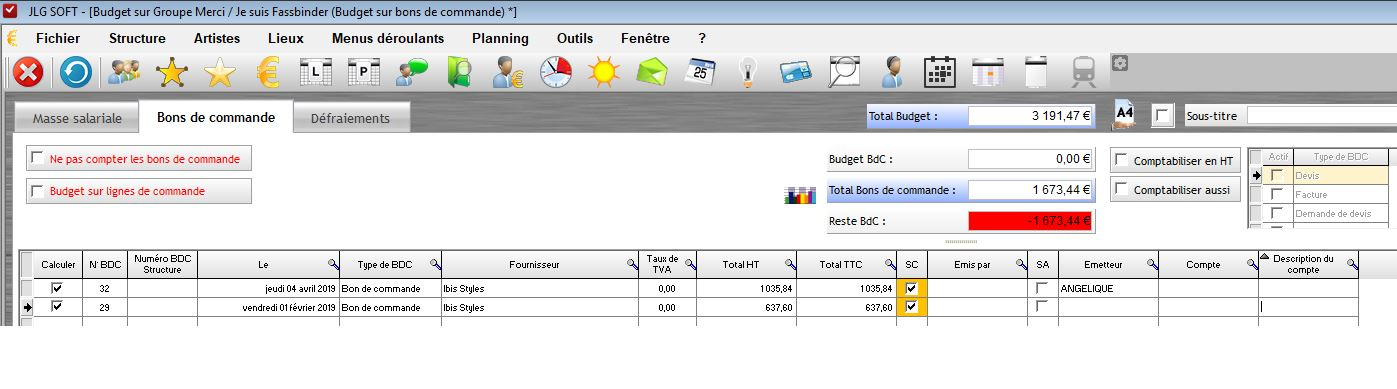
Task: Open the date calendar 25 icon
Action: point(700,72)
